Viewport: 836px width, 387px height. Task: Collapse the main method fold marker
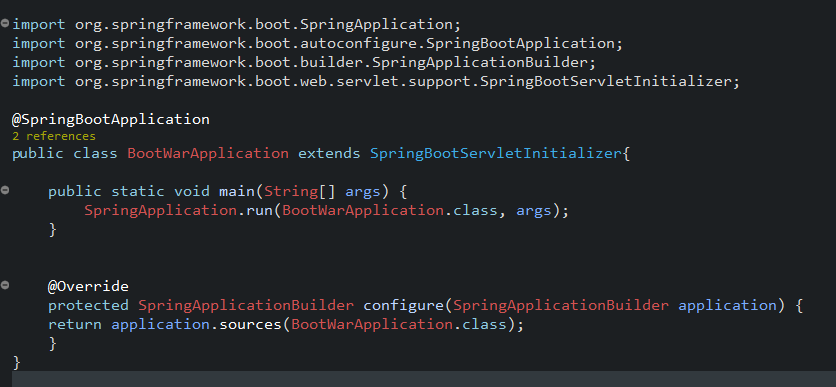[5, 190]
